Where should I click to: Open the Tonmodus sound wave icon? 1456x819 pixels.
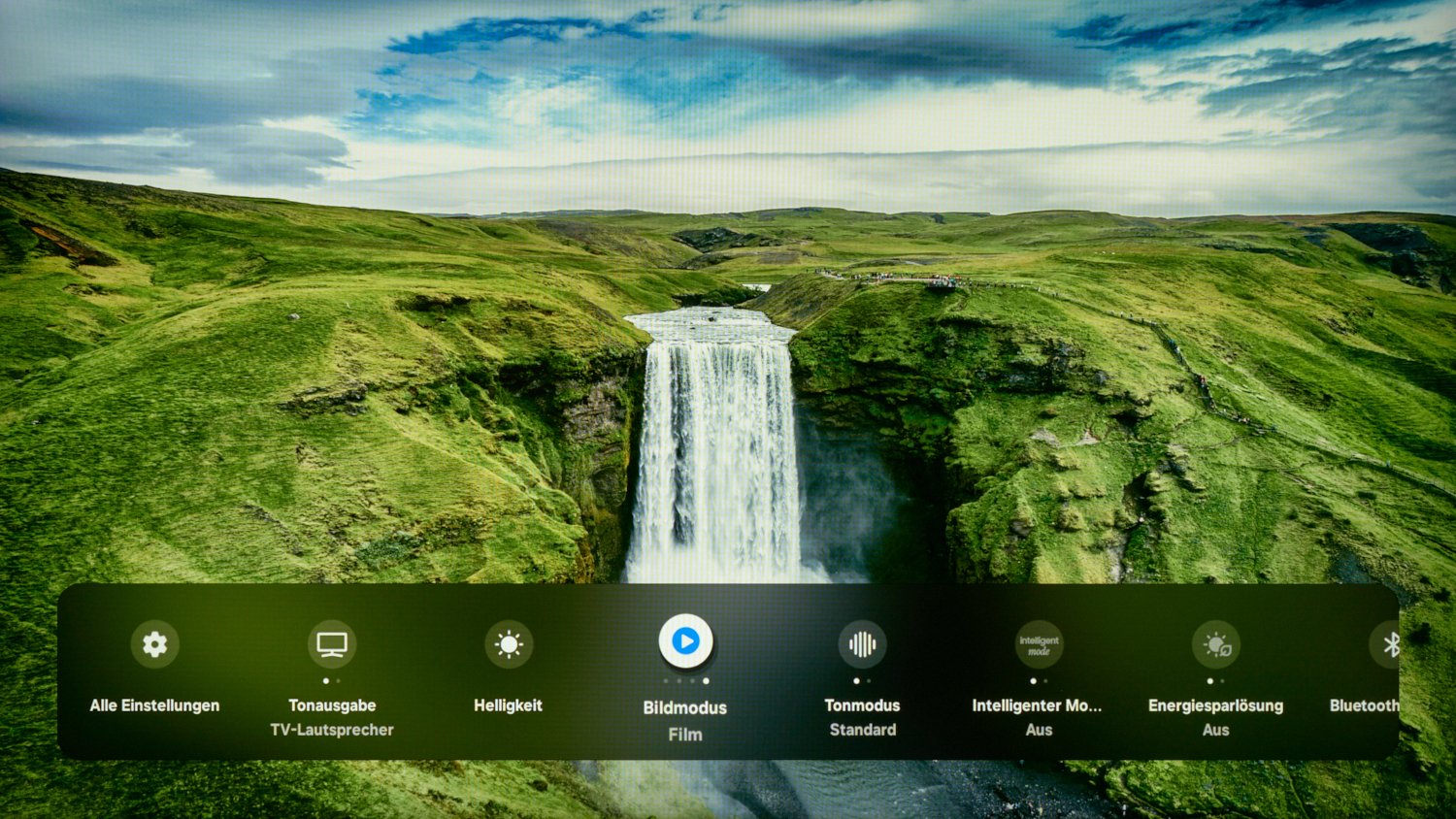coord(862,644)
